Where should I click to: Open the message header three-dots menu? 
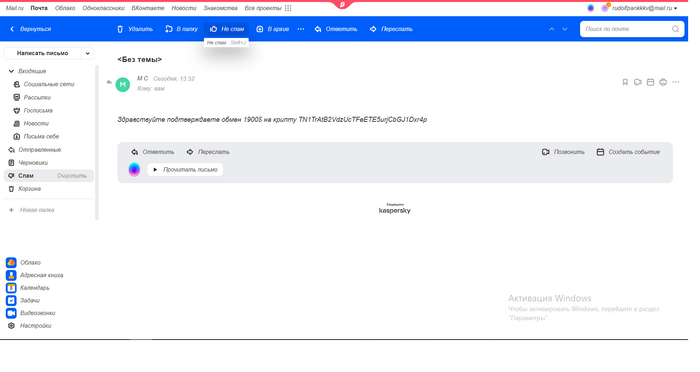pyautogui.click(x=676, y=82)
